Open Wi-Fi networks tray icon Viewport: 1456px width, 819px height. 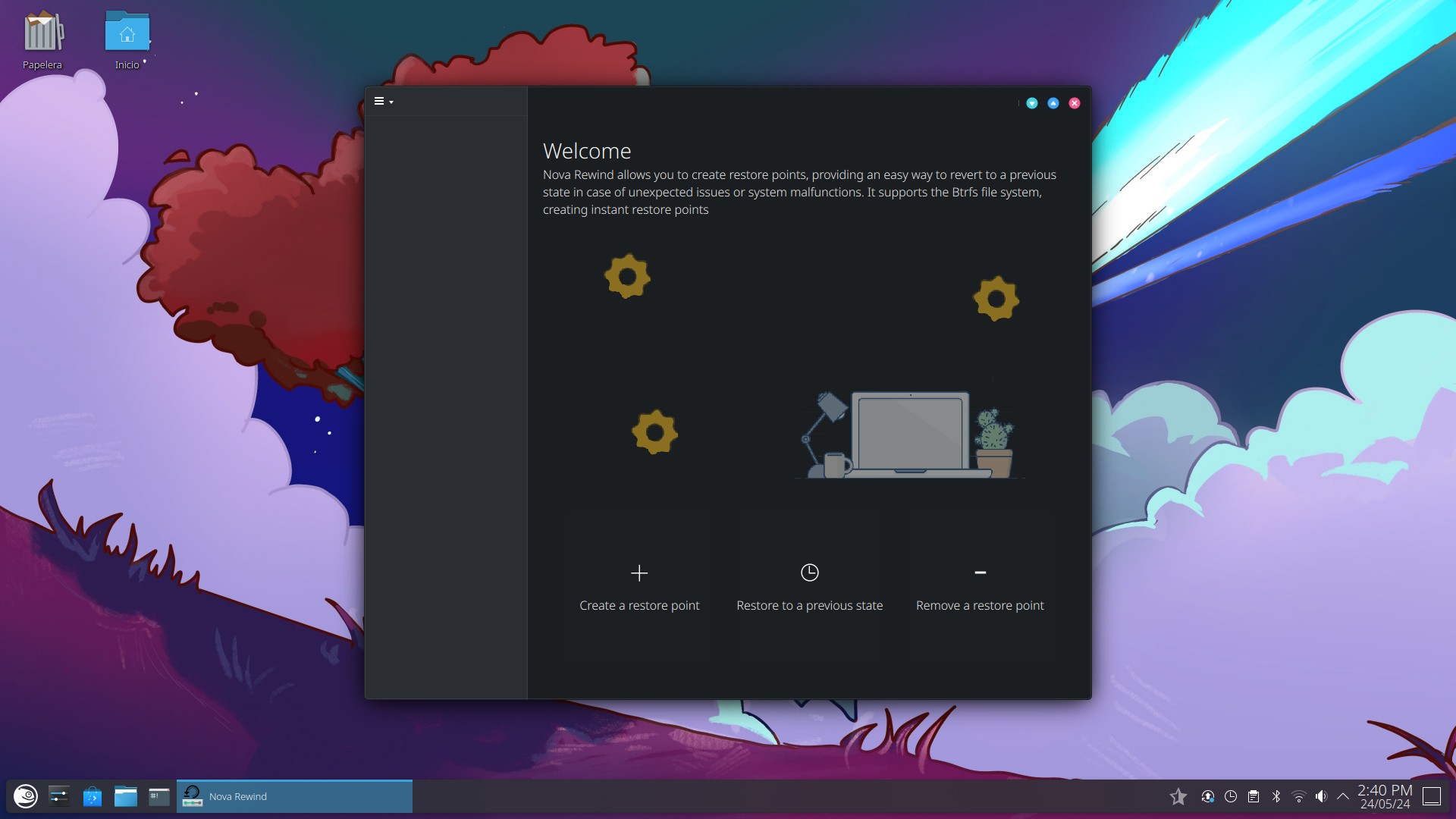pos(1299,796)
